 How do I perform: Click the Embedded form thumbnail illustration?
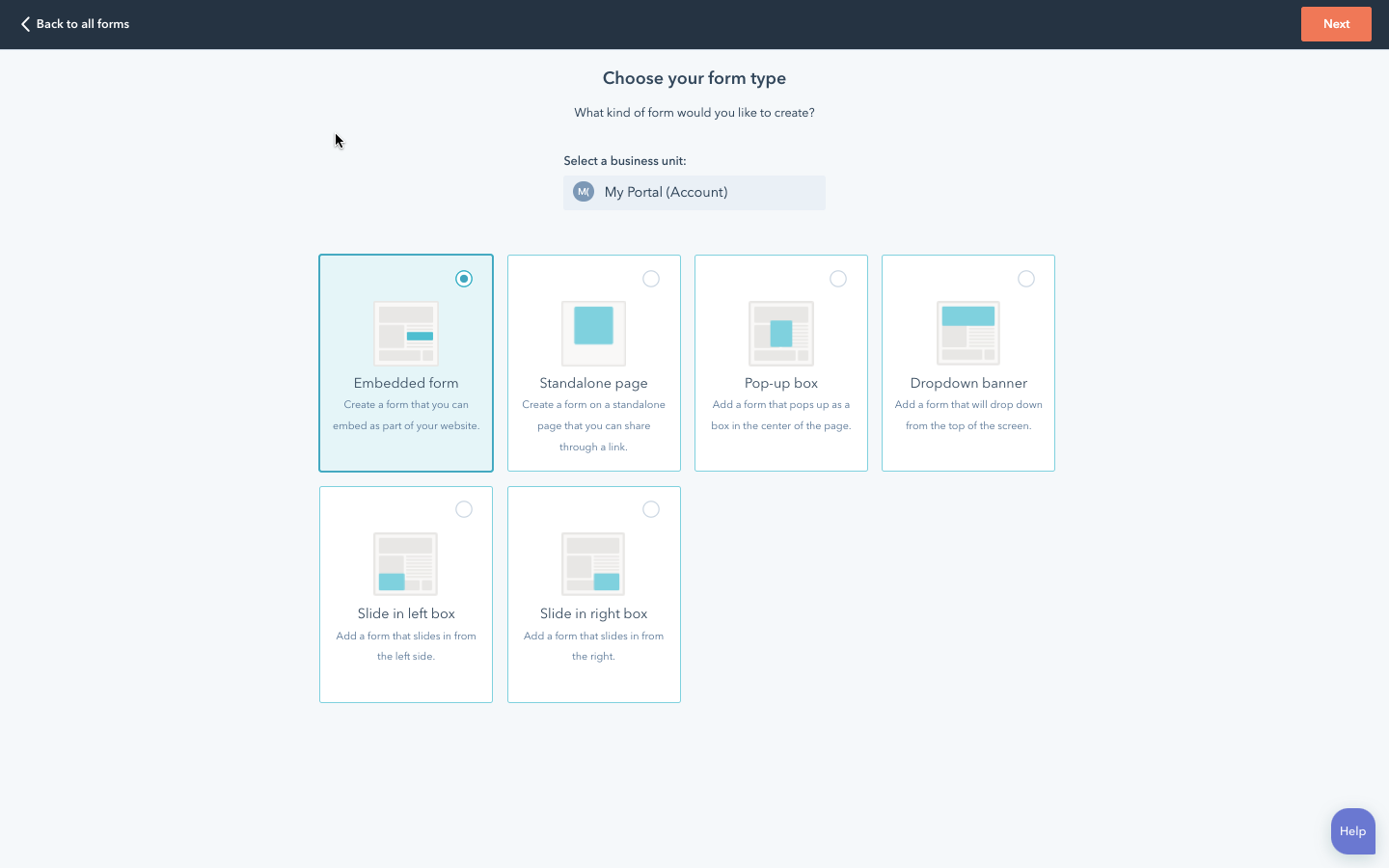[405, 334]
